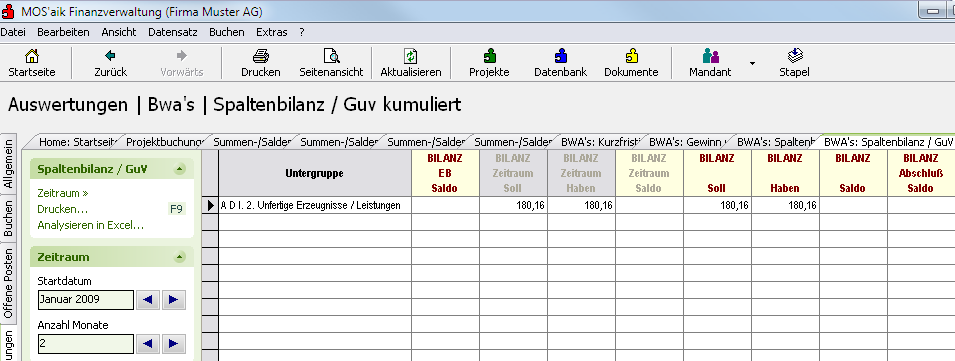Click the MOS'aik title bar icon
Image resolution: width=955 pixels, height=361 pixels.
[9, 12]
